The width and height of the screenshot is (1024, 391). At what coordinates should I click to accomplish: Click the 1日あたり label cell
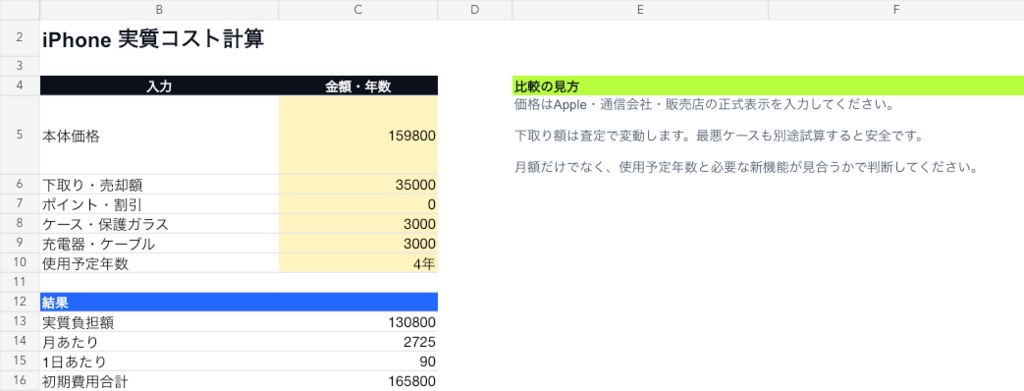click(x=159, y=362)
